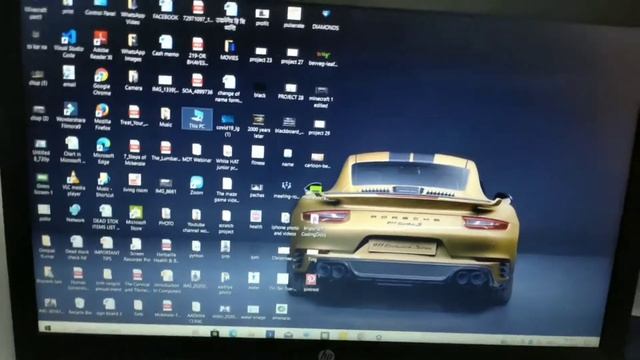Image resolution: width=640 pixels, height=360 pixels.
Task: Open the Mail app in taskbar
Action: coord(288,335)
